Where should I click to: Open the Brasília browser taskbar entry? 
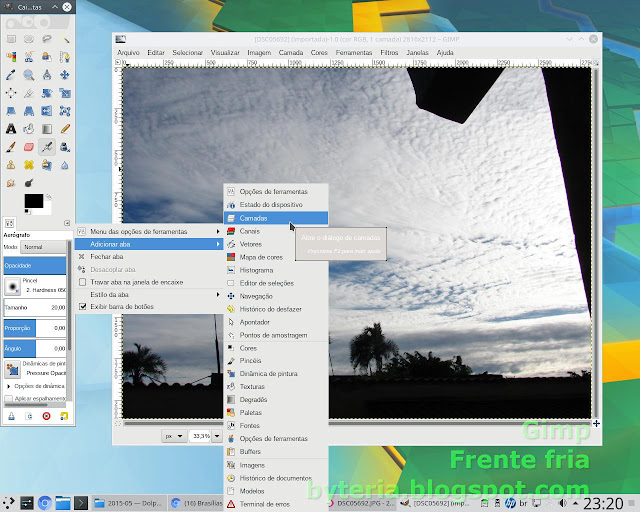pos(197,503)
